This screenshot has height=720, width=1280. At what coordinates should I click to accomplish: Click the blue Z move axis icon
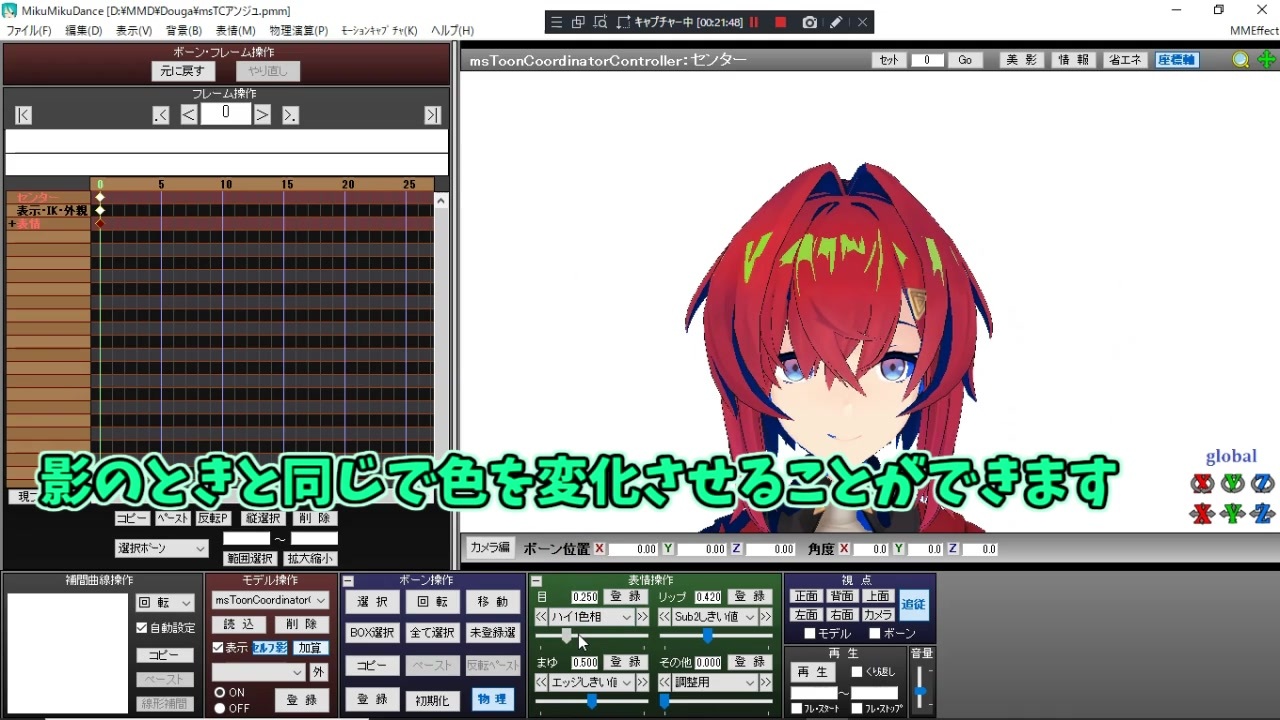click(x=1263, y=514)
